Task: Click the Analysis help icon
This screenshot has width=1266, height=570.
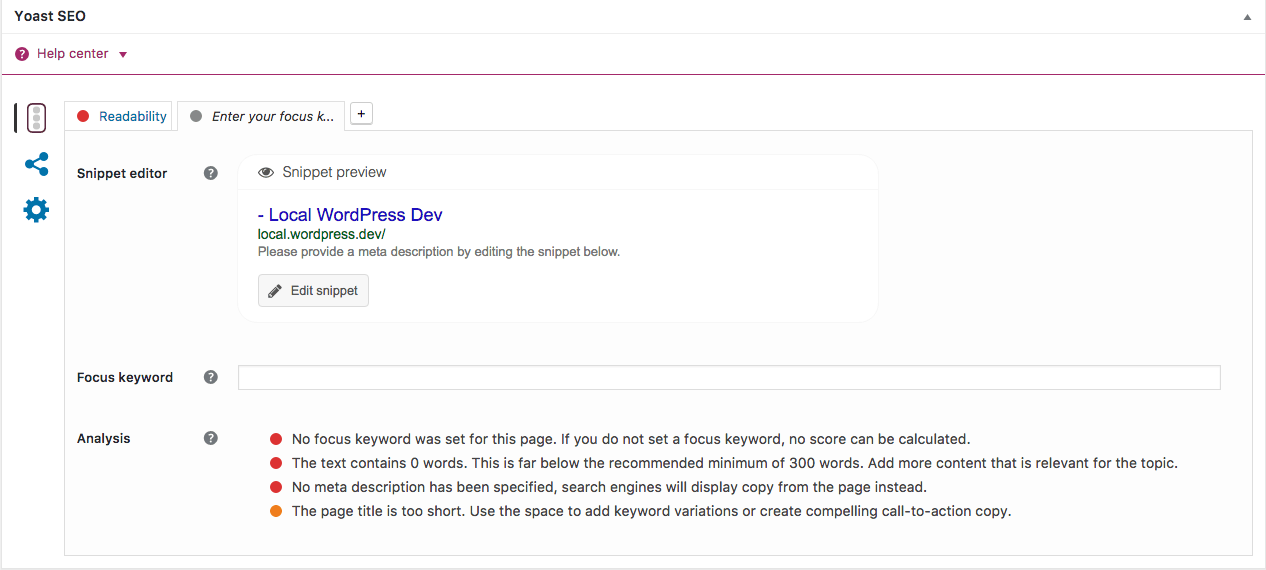Action: pyautogui.click(x=211, y=438)
